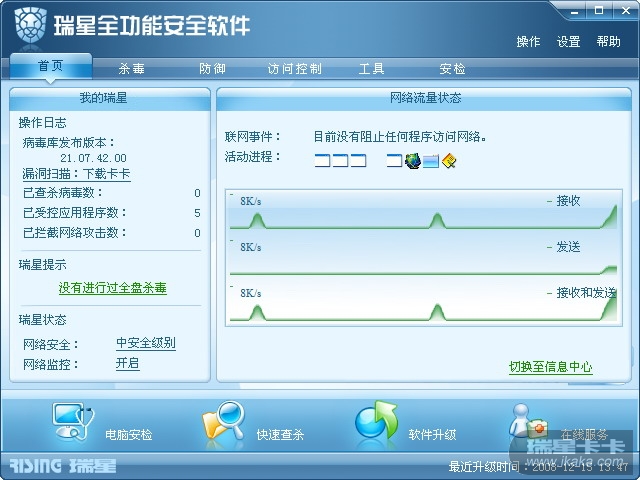Open the 防御 tab

[x=212, y=69]
